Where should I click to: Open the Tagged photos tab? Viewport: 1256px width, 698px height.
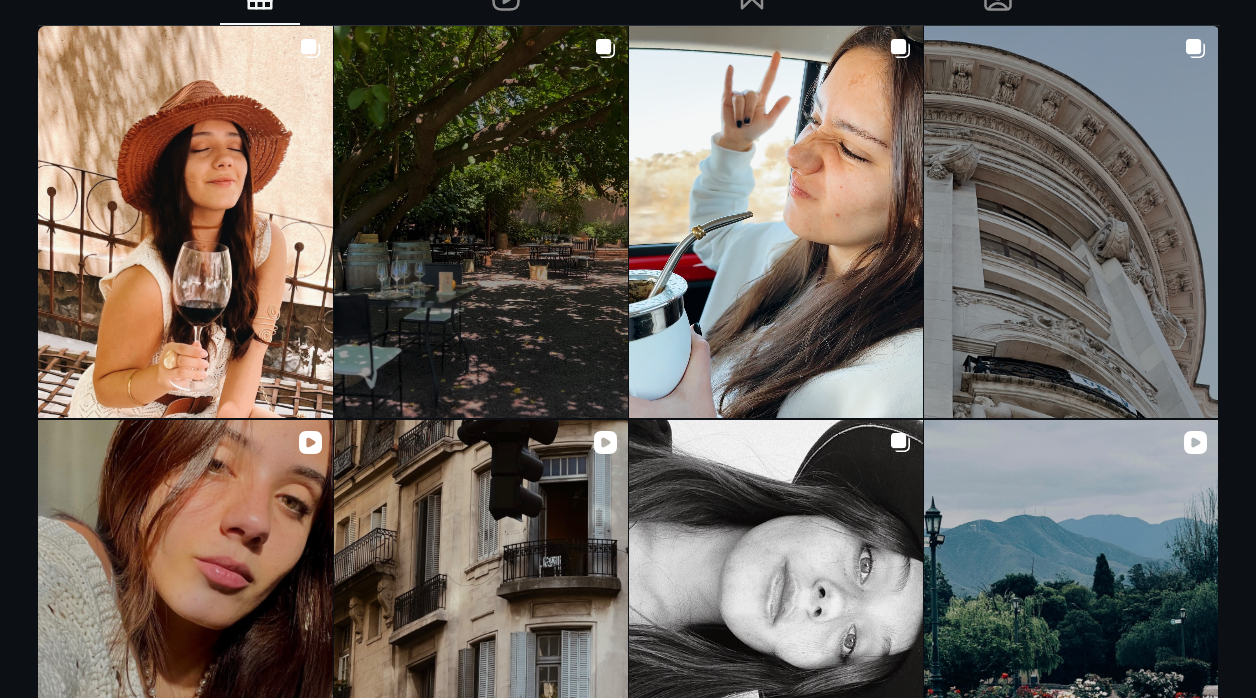point(998,5)
